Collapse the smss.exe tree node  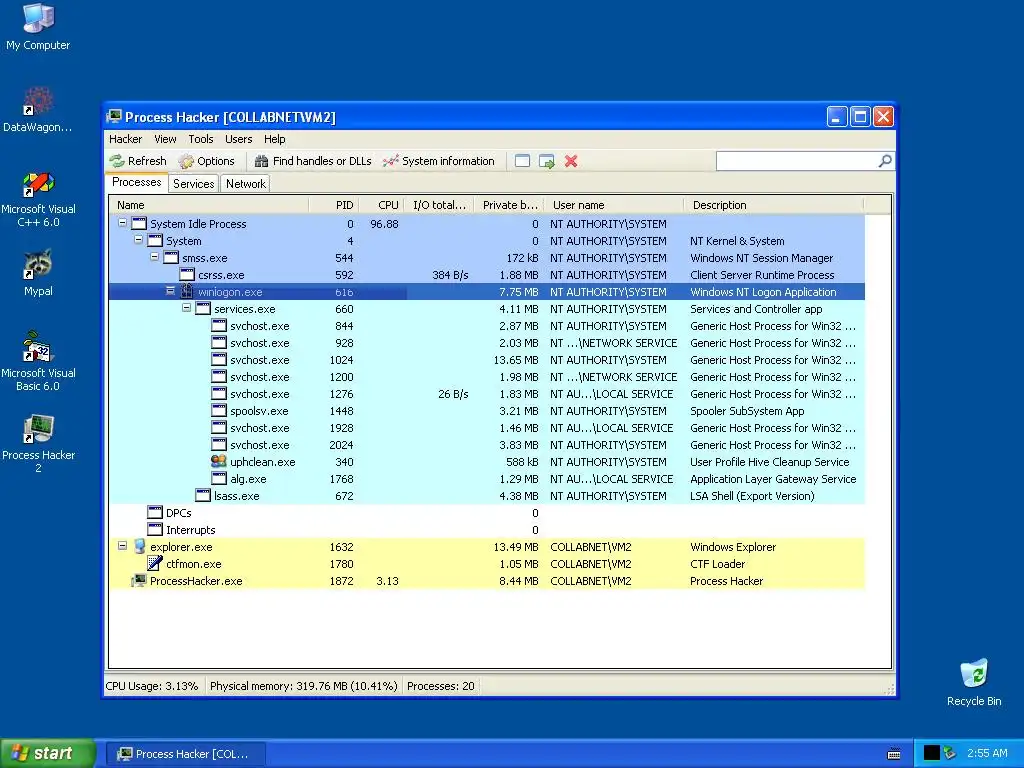coord(154,257)
